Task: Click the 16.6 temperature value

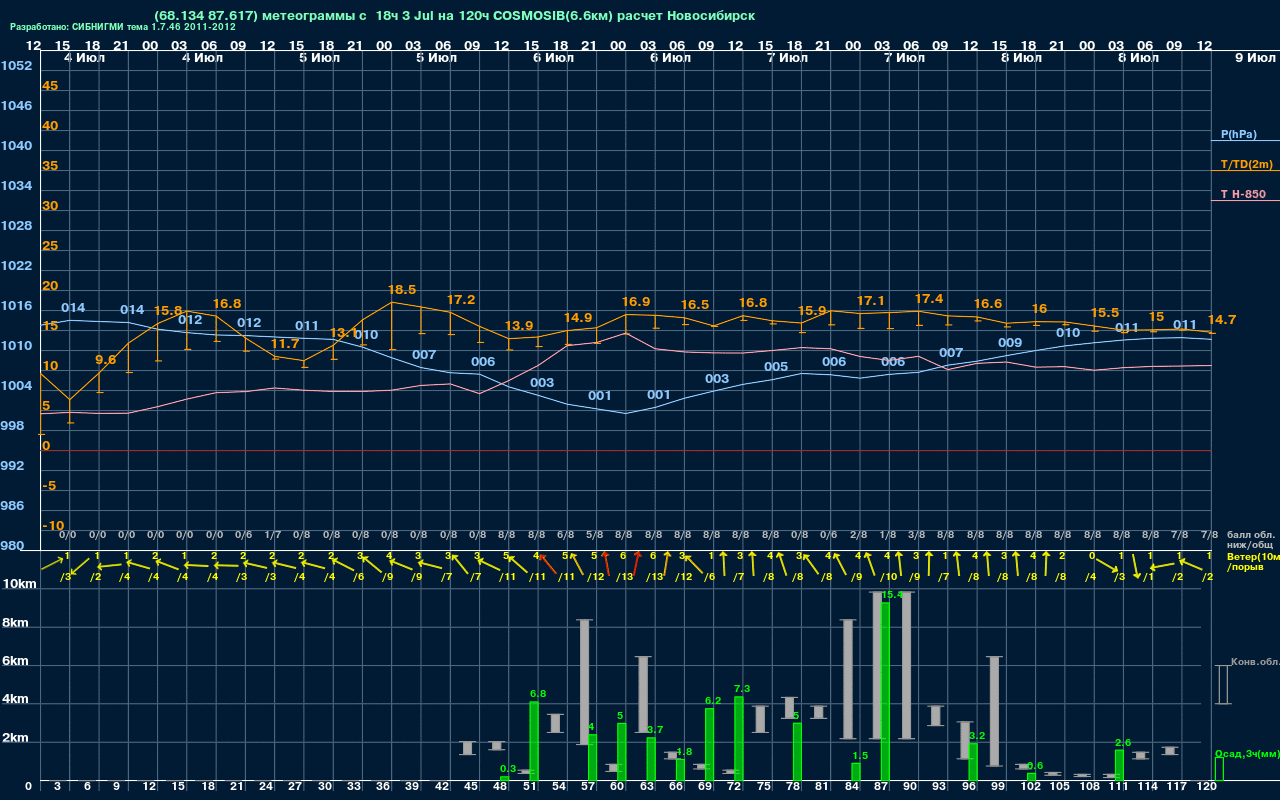Action: pyautogui.click(x=988, y=303)
